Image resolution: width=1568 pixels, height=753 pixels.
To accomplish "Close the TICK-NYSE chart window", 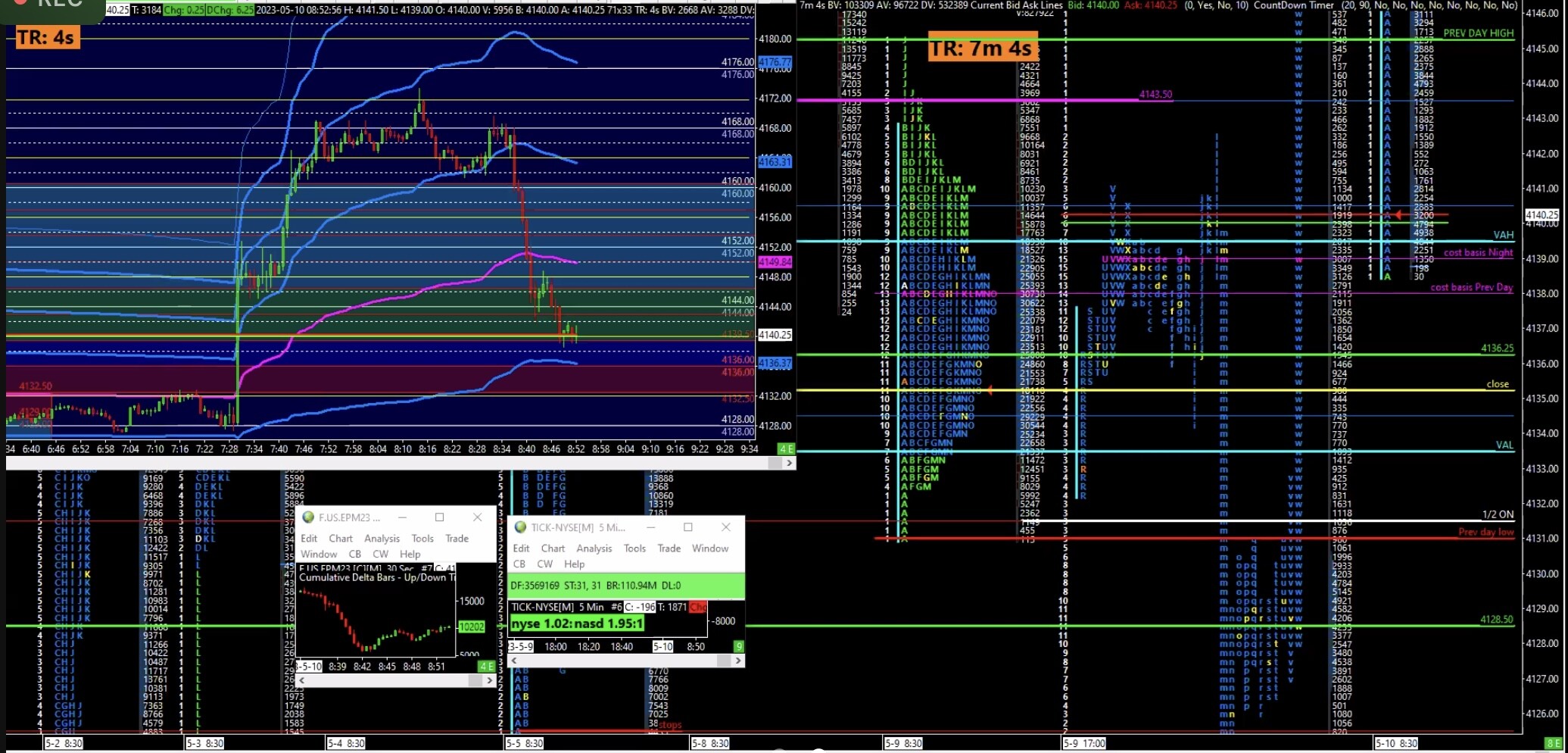I will [x=725, y=527].
